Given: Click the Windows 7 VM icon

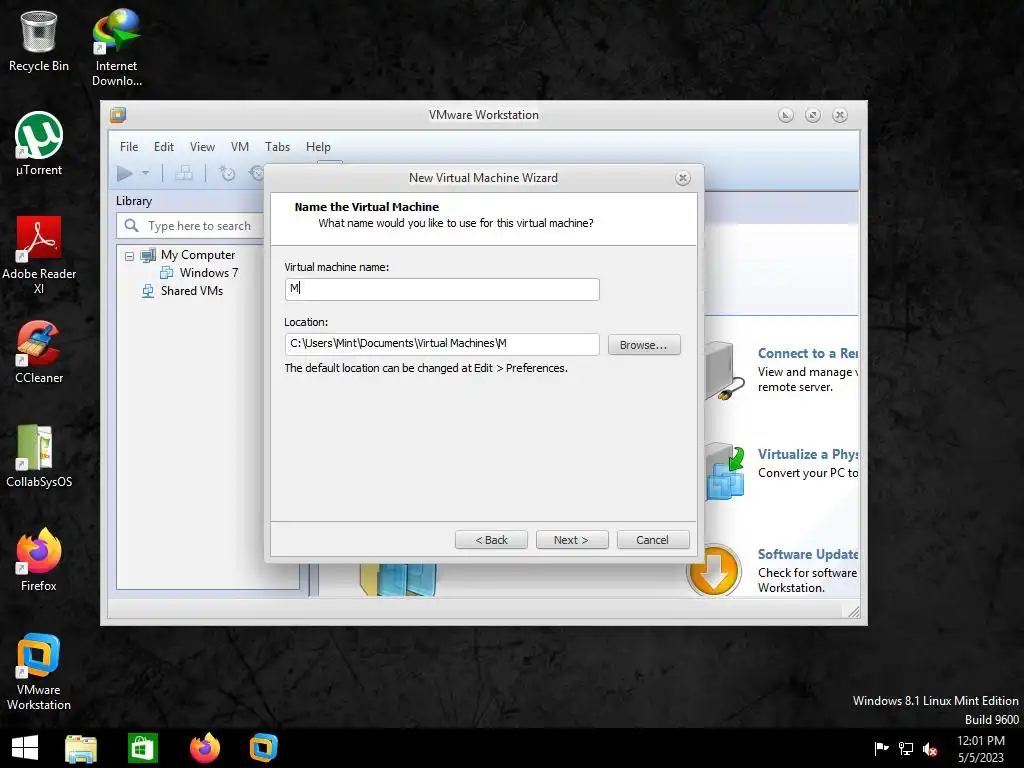Looking at the screenshot, I should pyautogui.click(x=167, y=272).
